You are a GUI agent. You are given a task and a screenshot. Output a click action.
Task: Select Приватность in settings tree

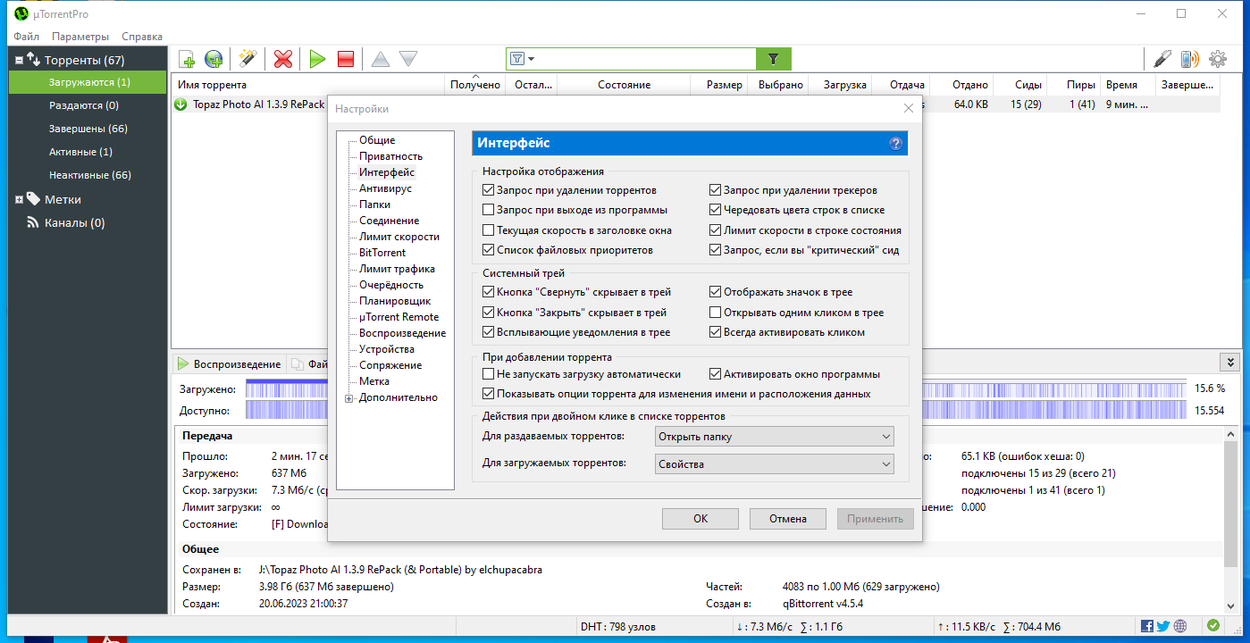pyautogui.click(x=391, y=156)
